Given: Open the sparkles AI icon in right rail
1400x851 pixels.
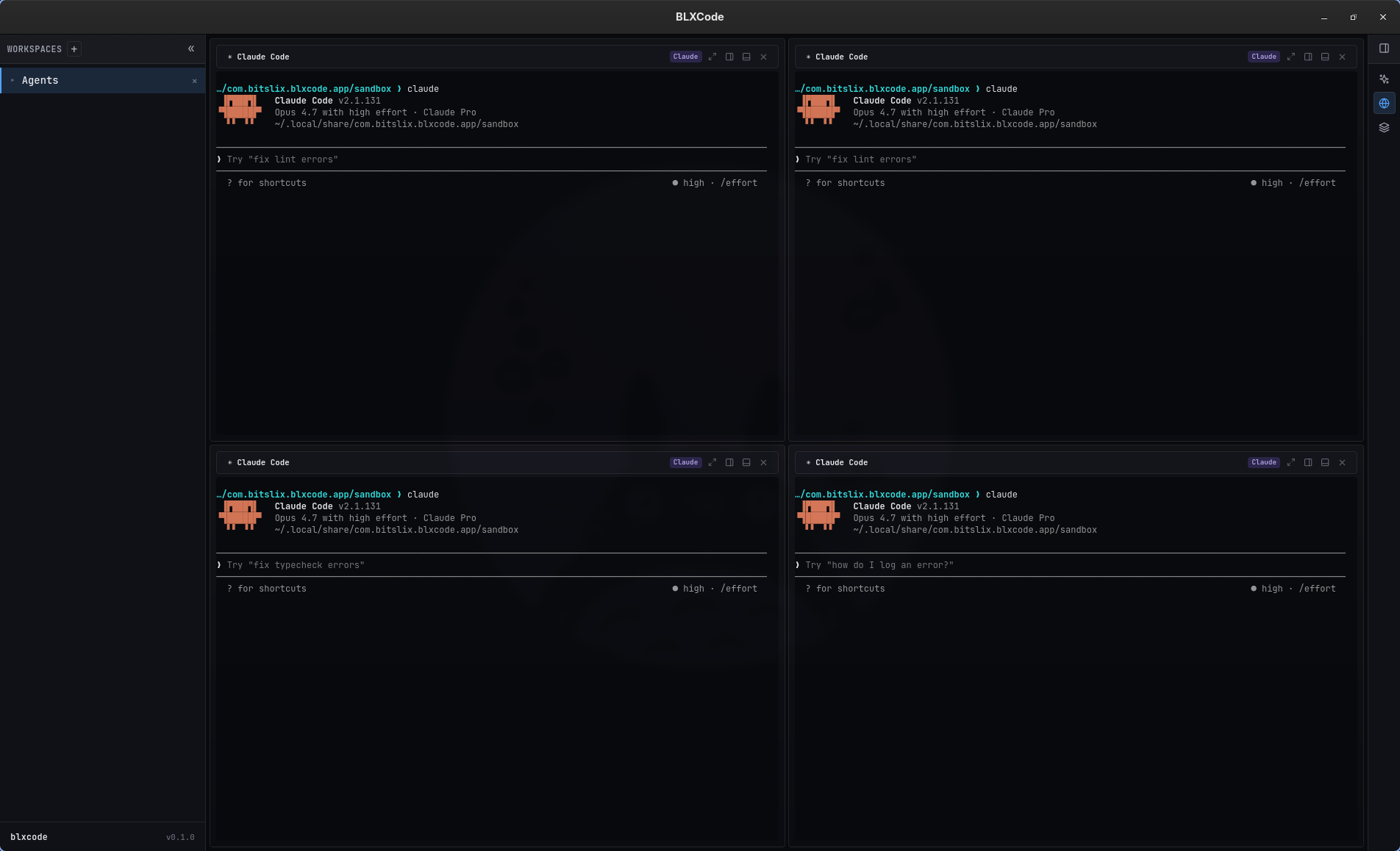Looking at the screenshot, I should (1384, 79).
